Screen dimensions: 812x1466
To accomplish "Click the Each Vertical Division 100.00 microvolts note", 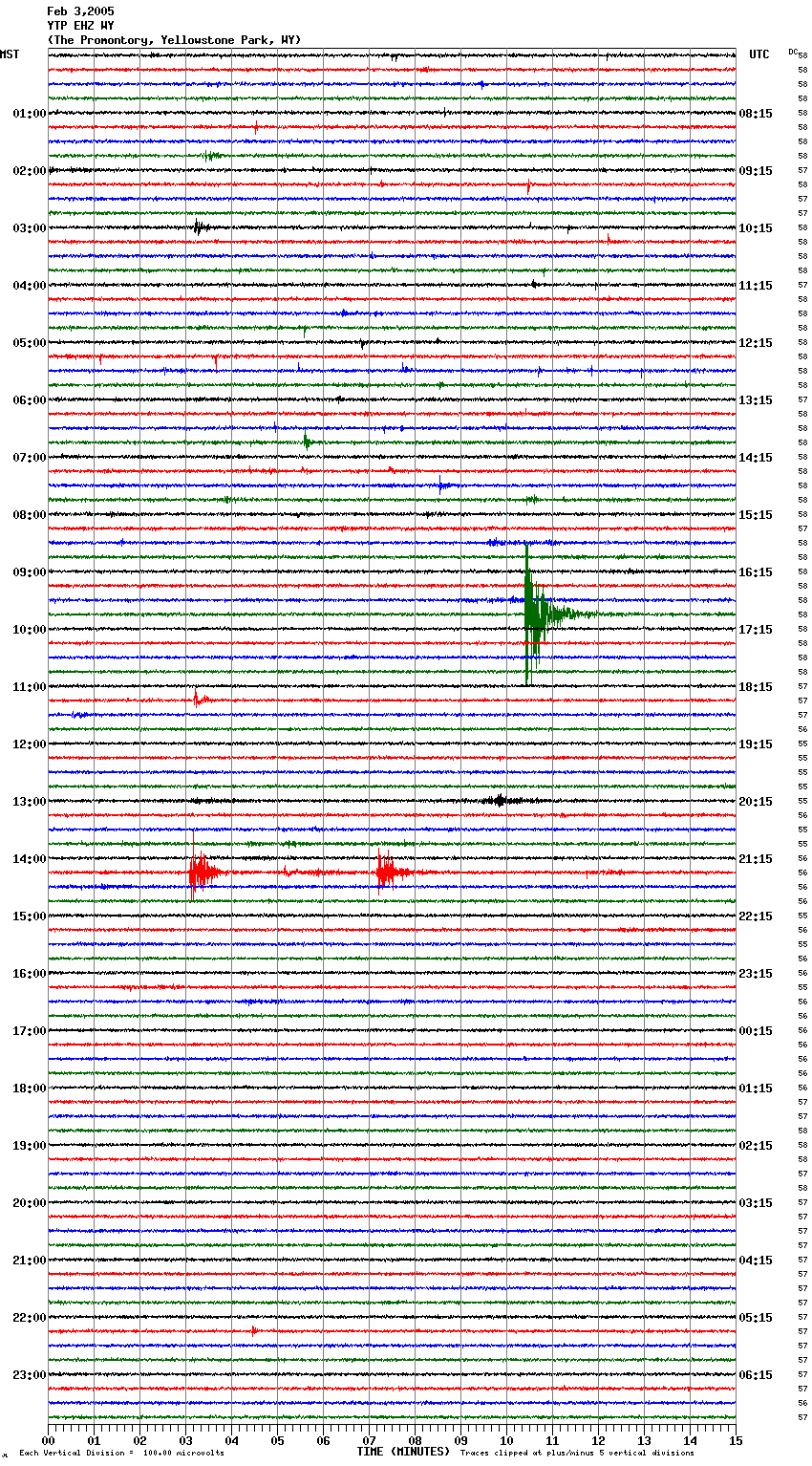I will pos(121,1453).
